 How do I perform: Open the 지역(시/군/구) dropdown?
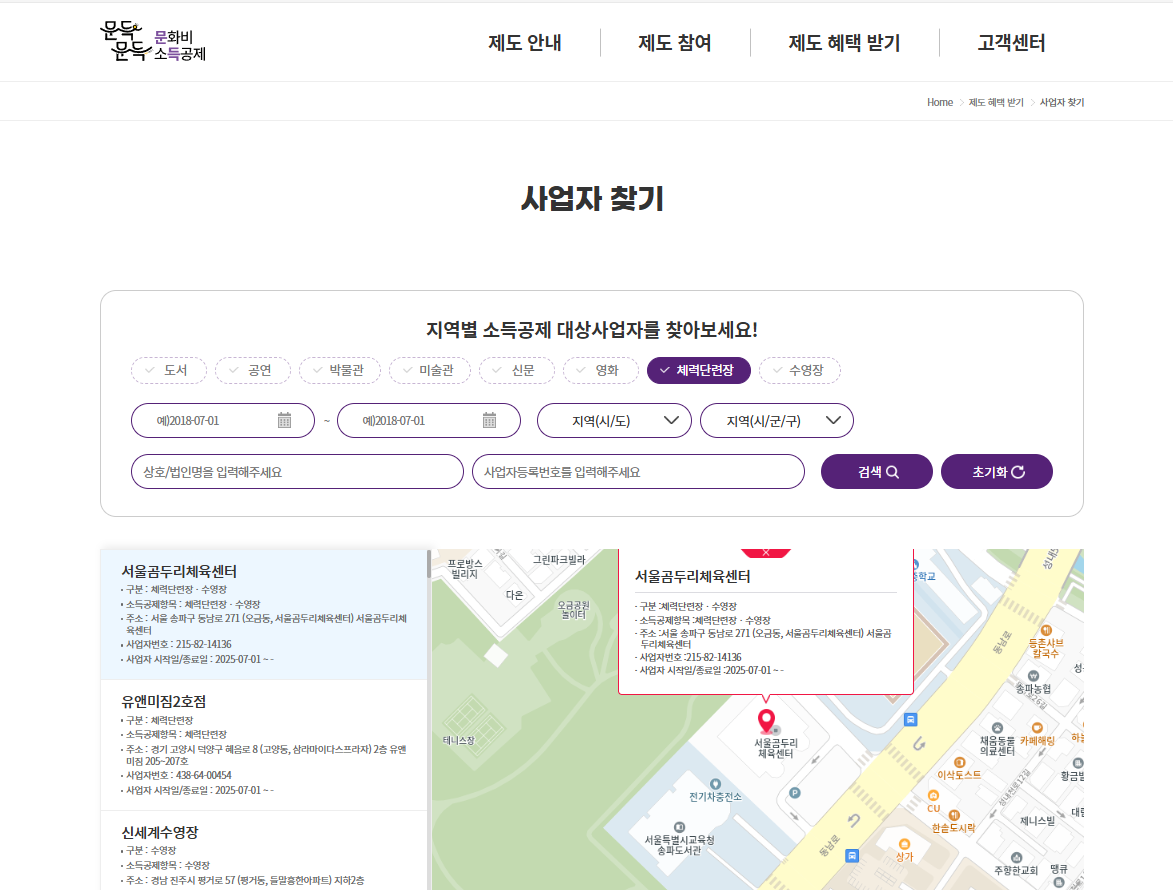777,420
